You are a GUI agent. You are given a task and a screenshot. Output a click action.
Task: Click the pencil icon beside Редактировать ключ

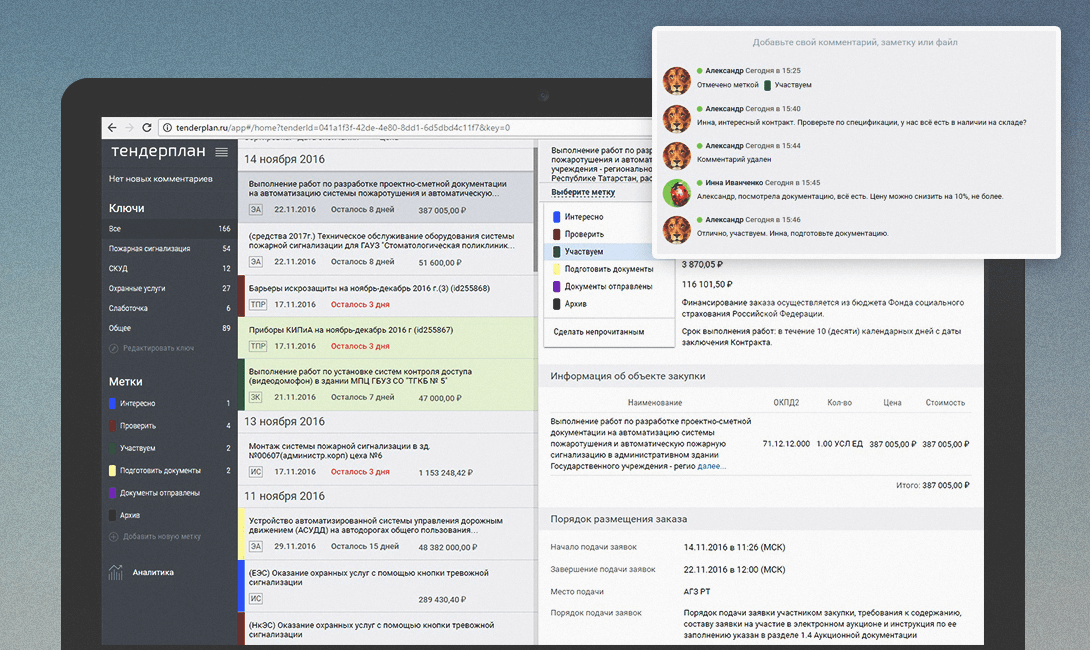point(113,348)
